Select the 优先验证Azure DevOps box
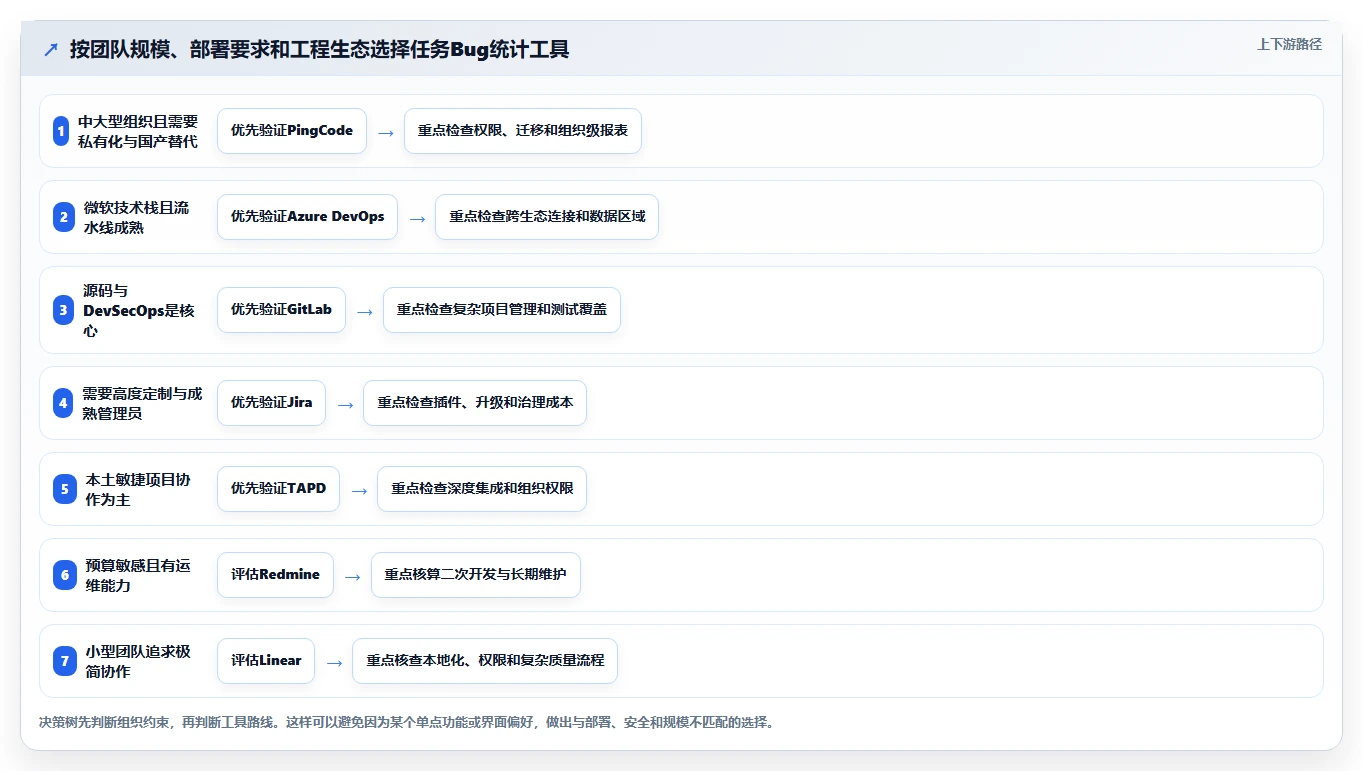1363x771 pixels. 307,217
